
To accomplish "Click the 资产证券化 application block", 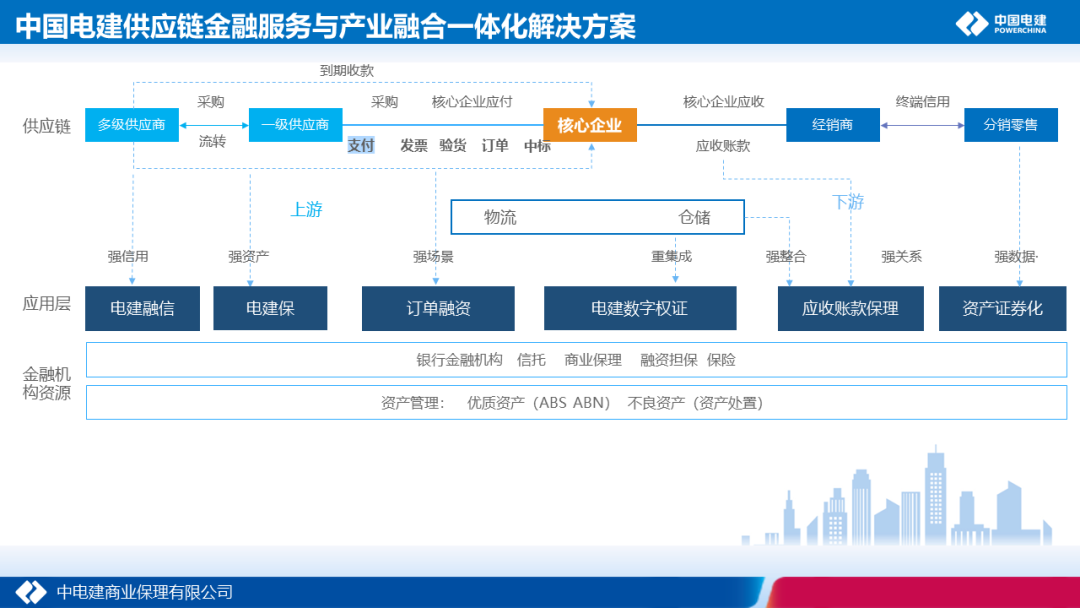I will [1002, 308].
